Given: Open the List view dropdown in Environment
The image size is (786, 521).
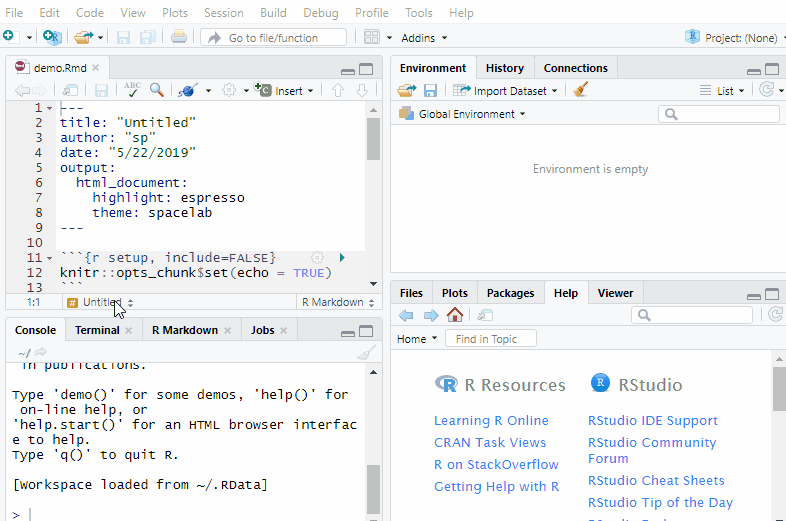Looking at the screenshot, I should pyautogui.click(x=722, y=91).
